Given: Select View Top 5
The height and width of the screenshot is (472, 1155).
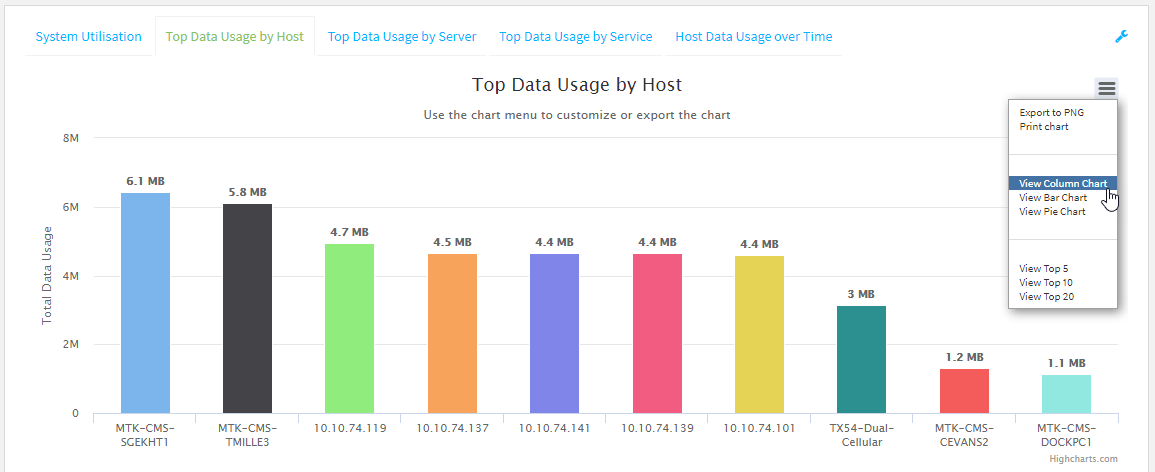Looking at the screenshot, I should (1044, 268).
